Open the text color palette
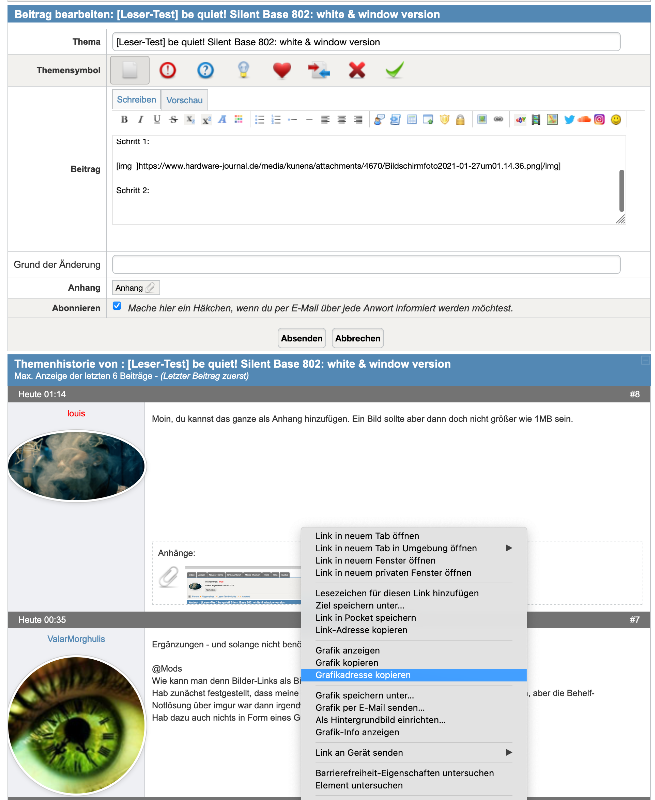The width and height of the screenshot is (655, 800). [x=238, y=119]
